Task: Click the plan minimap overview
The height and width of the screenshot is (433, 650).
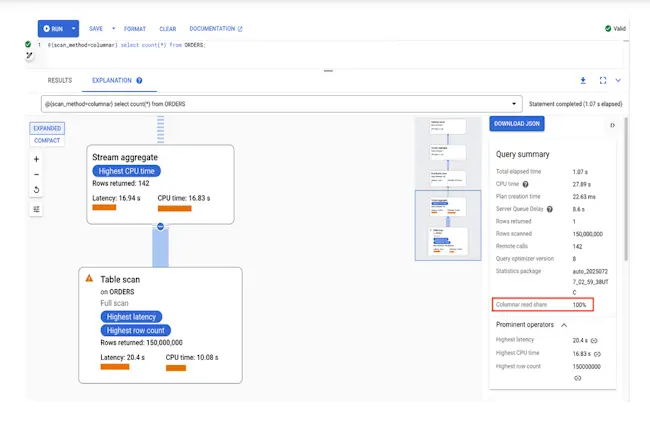Action: (448, 189)
